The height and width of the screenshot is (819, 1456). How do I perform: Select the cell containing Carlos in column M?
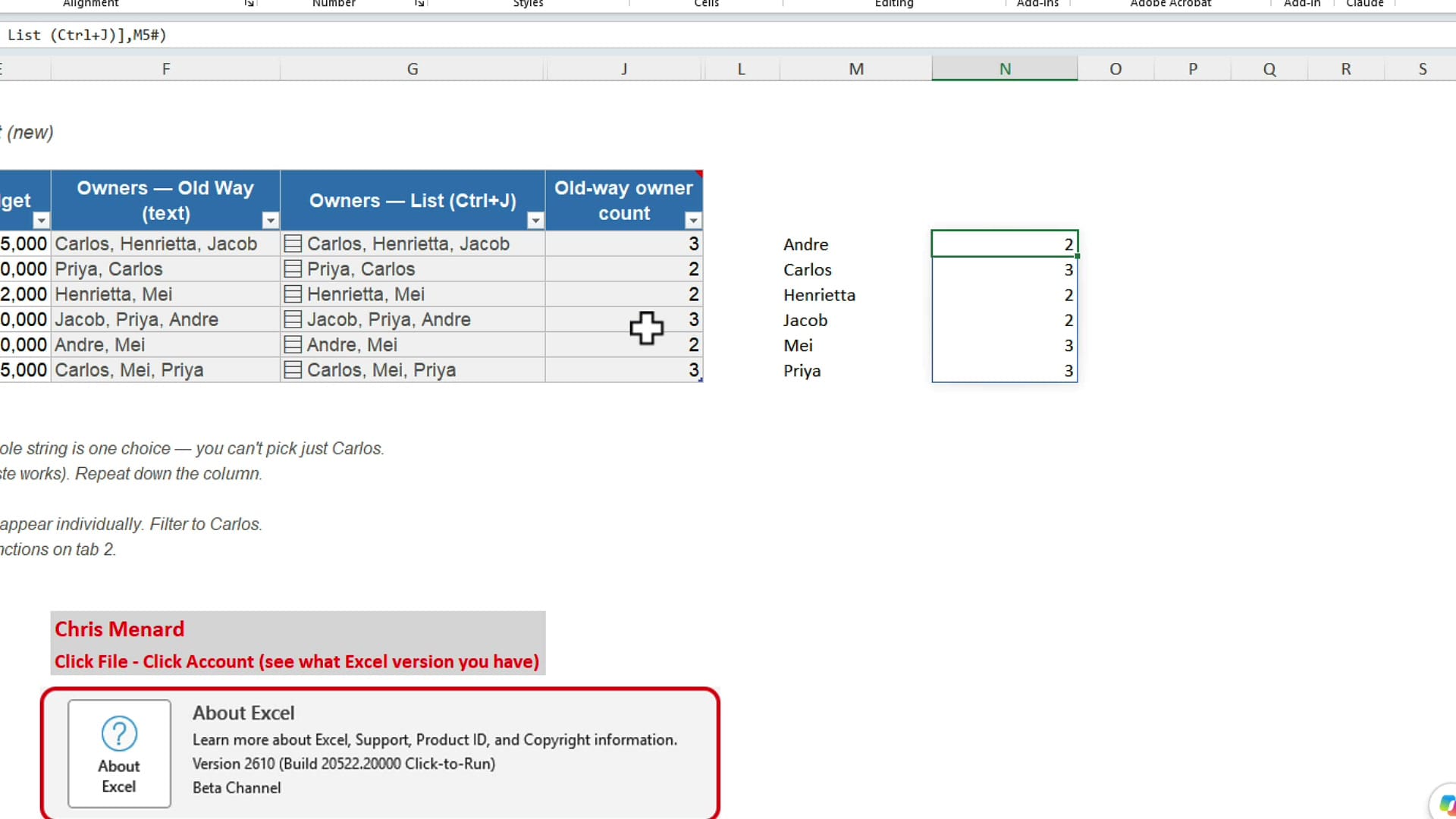[856, 270]
